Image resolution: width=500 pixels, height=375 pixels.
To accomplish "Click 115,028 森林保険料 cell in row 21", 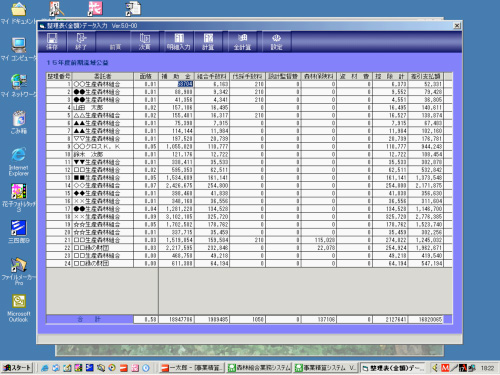I will 319,240.
